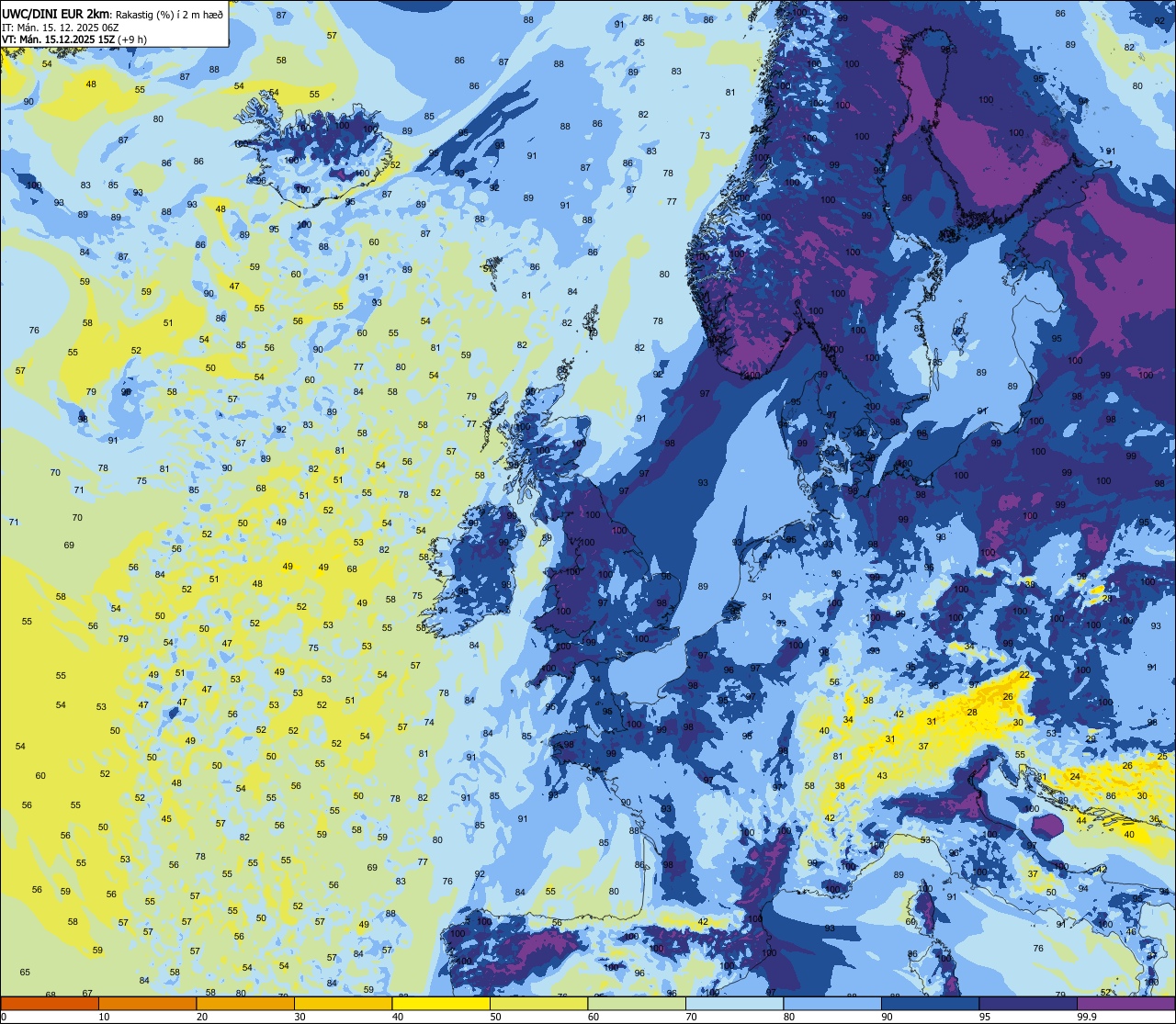Pick the light blue 70–80 legend swatch
This screenshot has width=1176, height=1024.
point(734,1003)
